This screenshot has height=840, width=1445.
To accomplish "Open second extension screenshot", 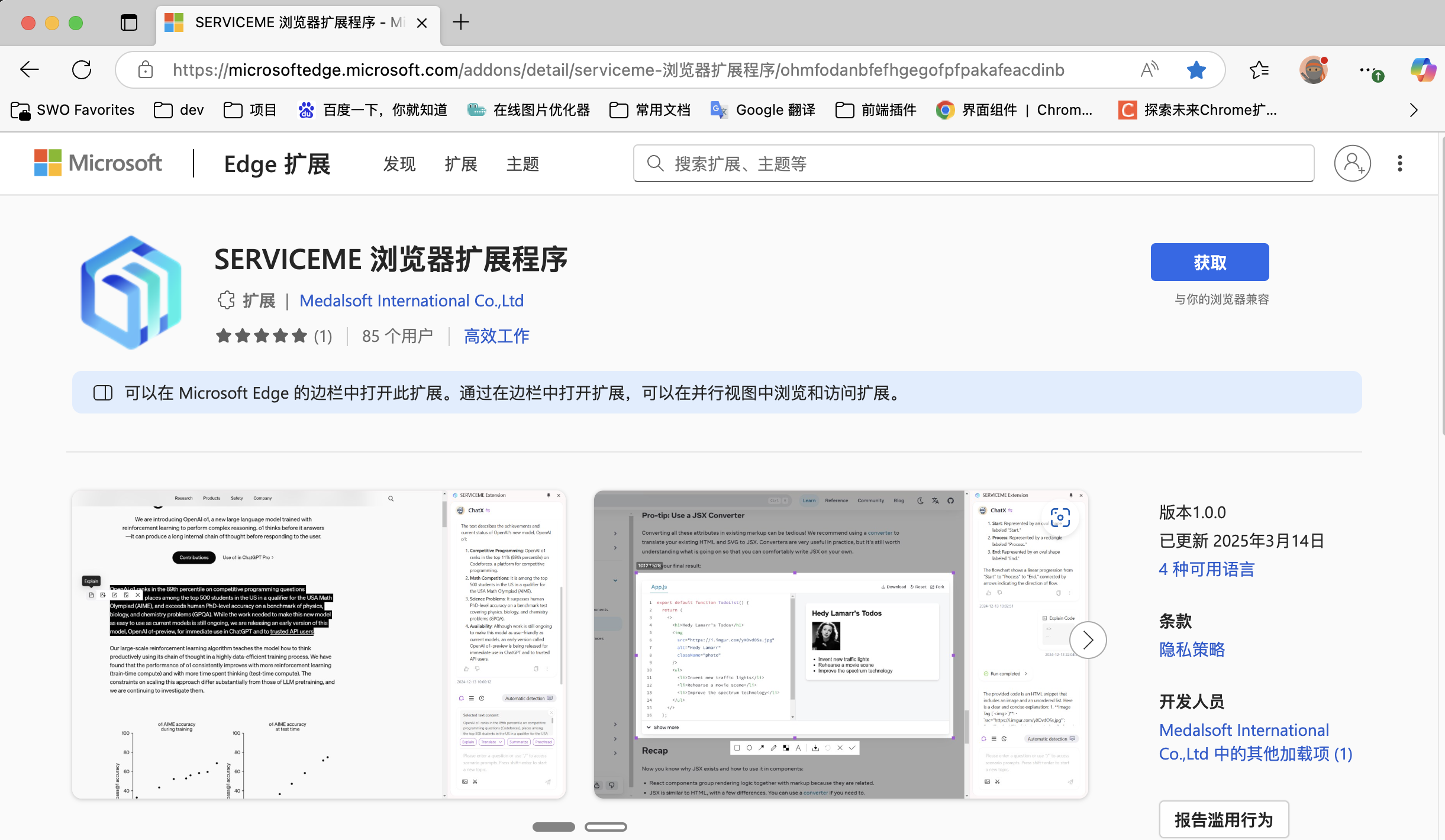I will tap(841, 644).
